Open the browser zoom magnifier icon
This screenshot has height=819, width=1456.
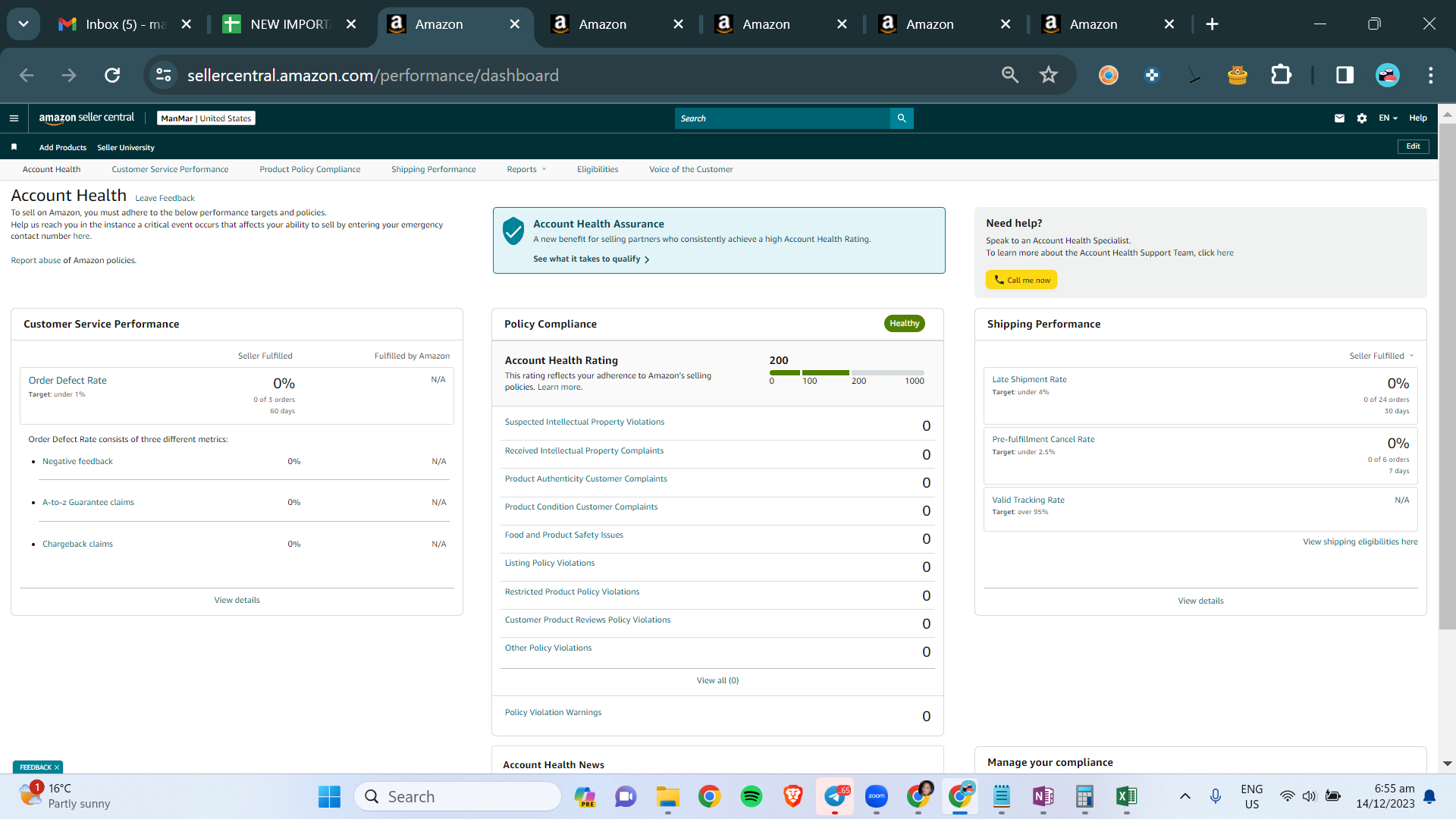point(1010,74)
